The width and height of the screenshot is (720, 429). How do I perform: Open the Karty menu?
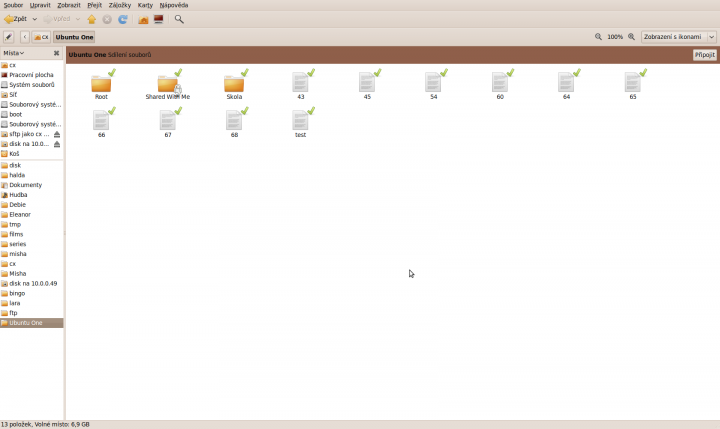(145, 5)
